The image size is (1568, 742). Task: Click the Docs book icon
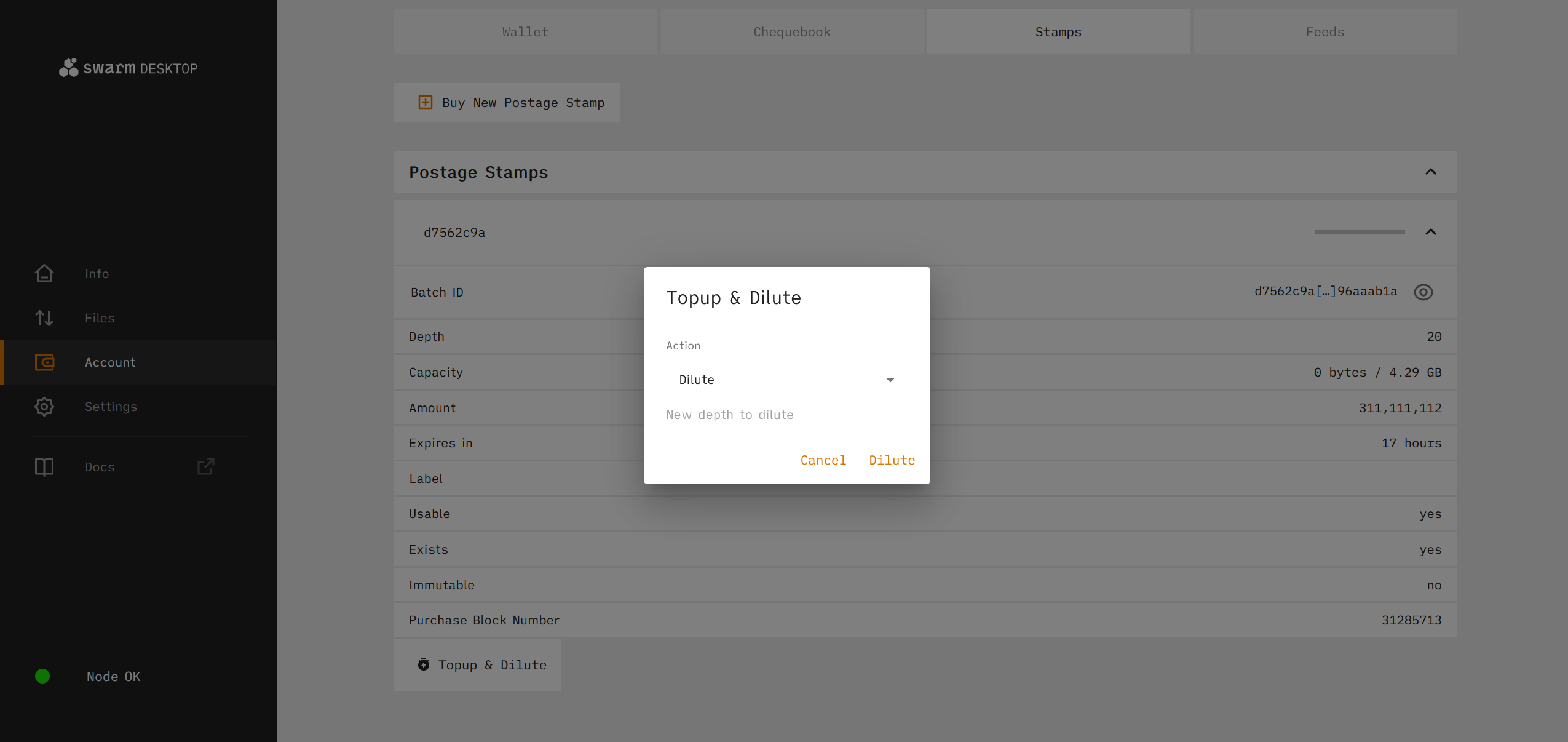coord(44,467)
